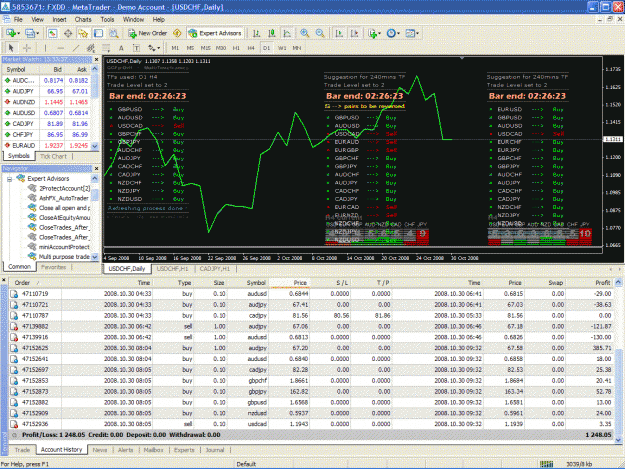
Task: Select order 47110719 in Account History
Action: click(x=311, y=294)
